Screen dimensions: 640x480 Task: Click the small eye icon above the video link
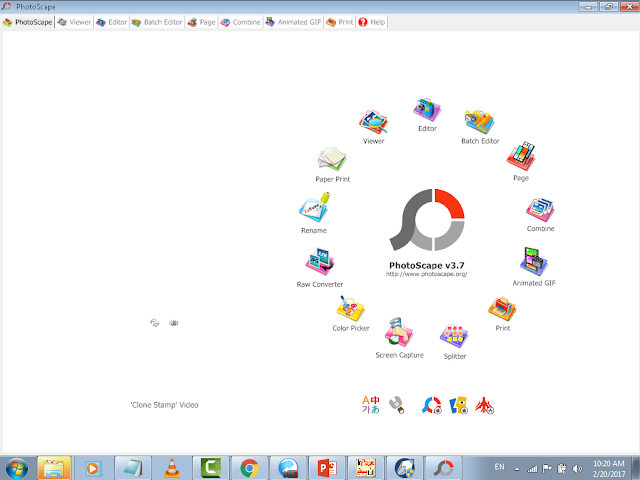coord(173,323)
